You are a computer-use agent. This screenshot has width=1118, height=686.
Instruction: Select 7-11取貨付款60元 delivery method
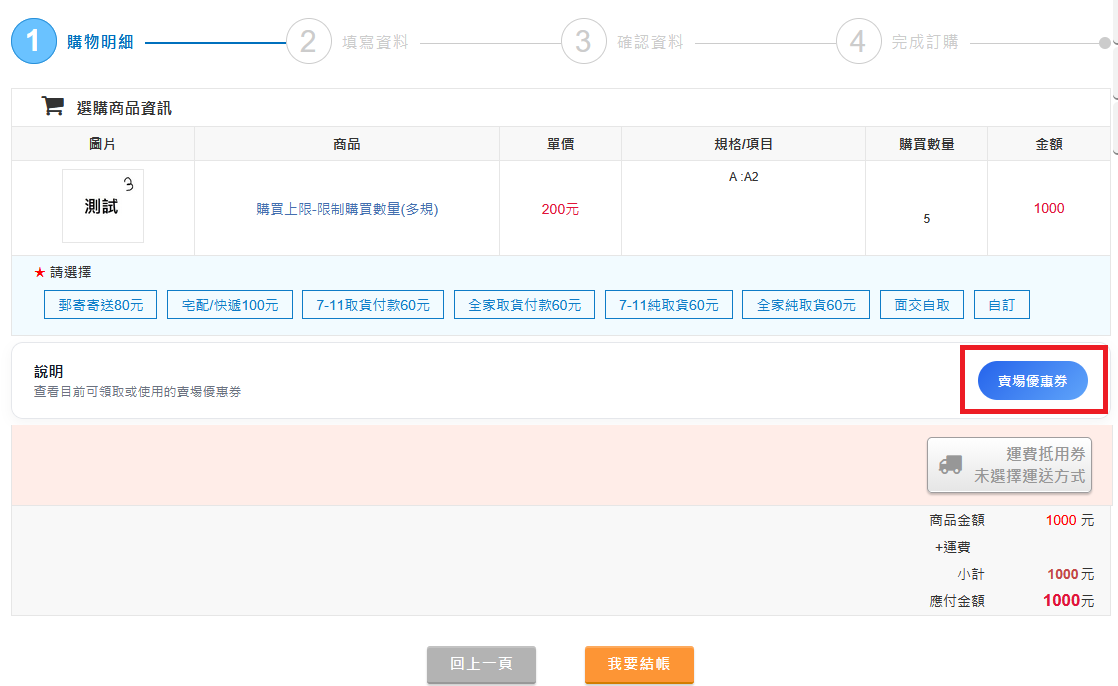(x=373, y=305)
